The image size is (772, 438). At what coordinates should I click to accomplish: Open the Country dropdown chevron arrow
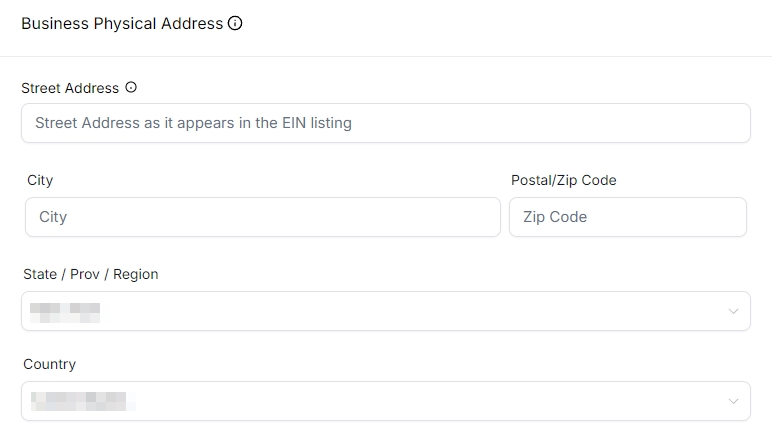click(733, 401)
